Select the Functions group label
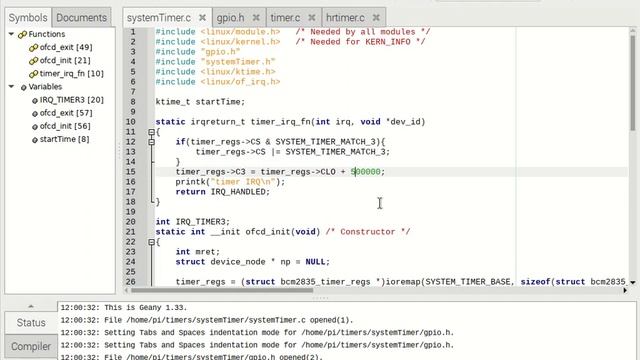This screenshot has width=640, height=360. tap(47, 34)
